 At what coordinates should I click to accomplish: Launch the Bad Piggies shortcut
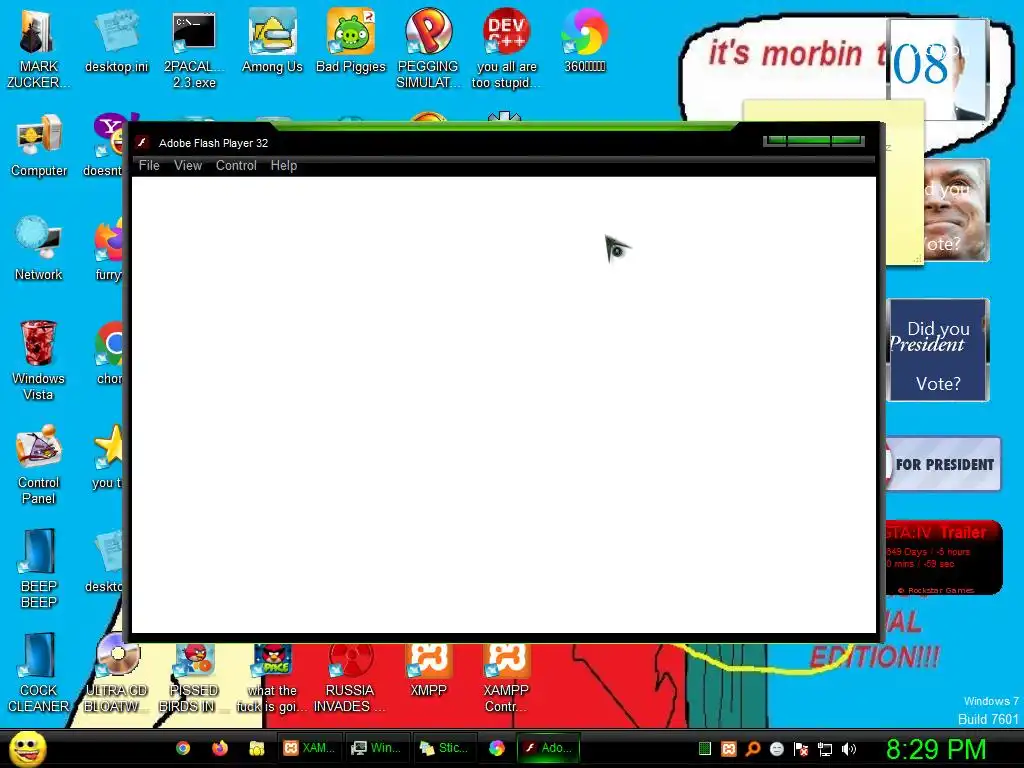[x=351, y=41]
